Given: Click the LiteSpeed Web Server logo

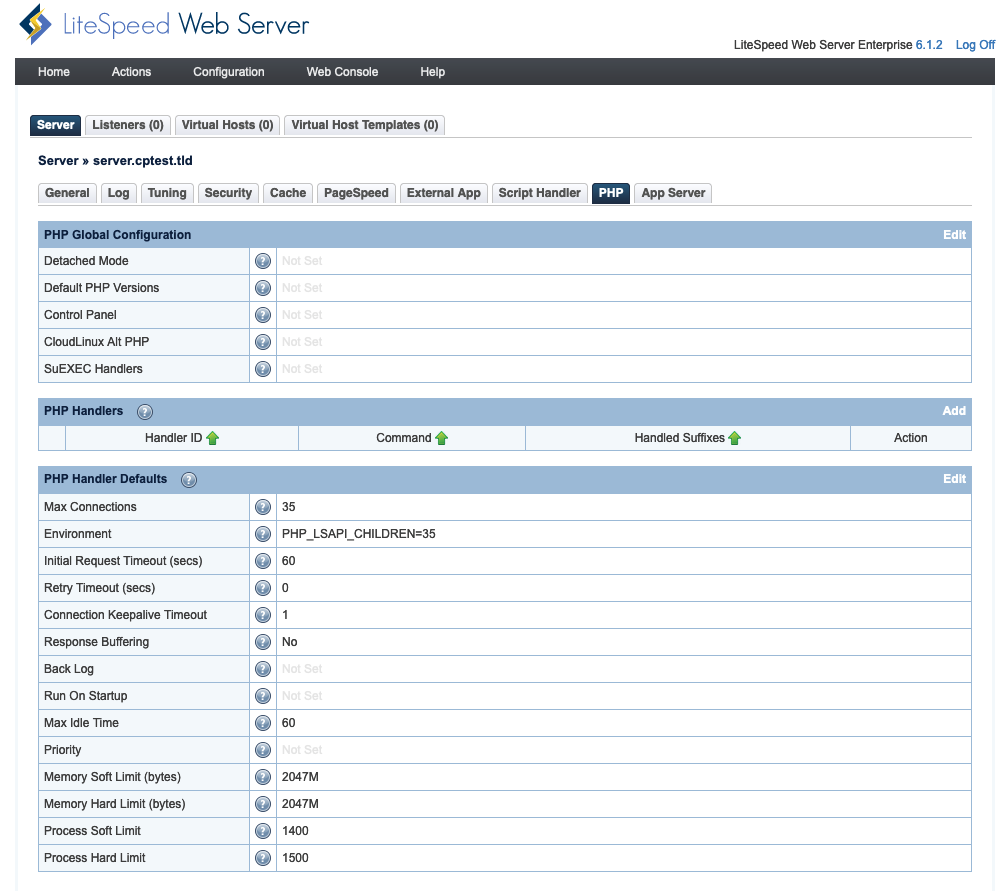Looking at the screenshot, I should [164, 24].
